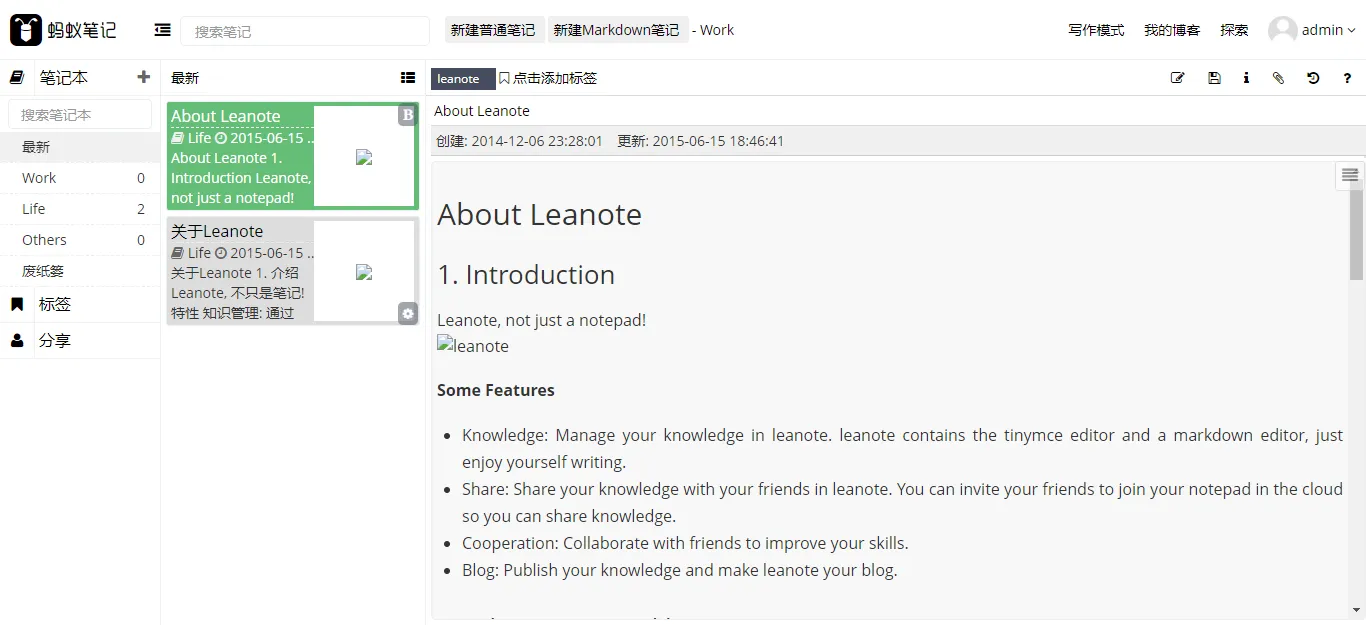Select the 关于Leanote note card
Viewport: 1366px width, 625px height.
pos(292,271)
